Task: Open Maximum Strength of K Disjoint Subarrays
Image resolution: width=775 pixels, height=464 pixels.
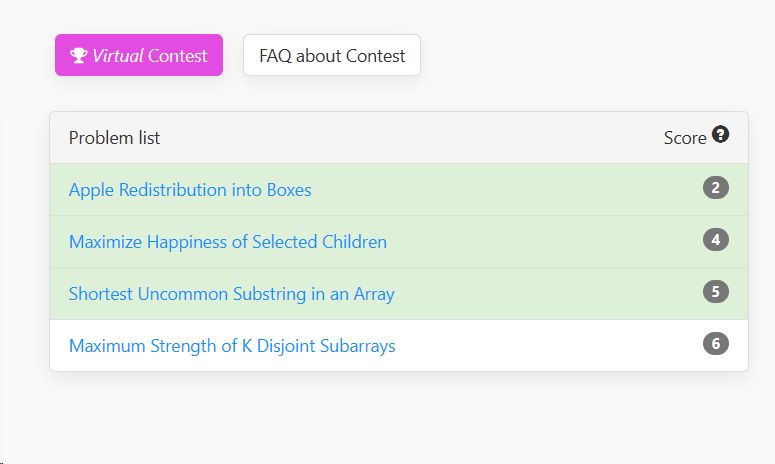Action: [x=232, y=345]
